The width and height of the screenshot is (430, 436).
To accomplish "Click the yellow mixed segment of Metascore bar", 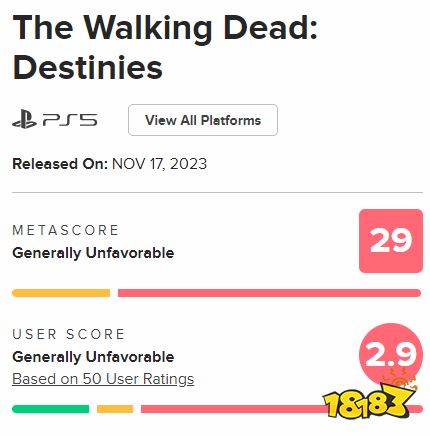I will click(x=61, y=293).
